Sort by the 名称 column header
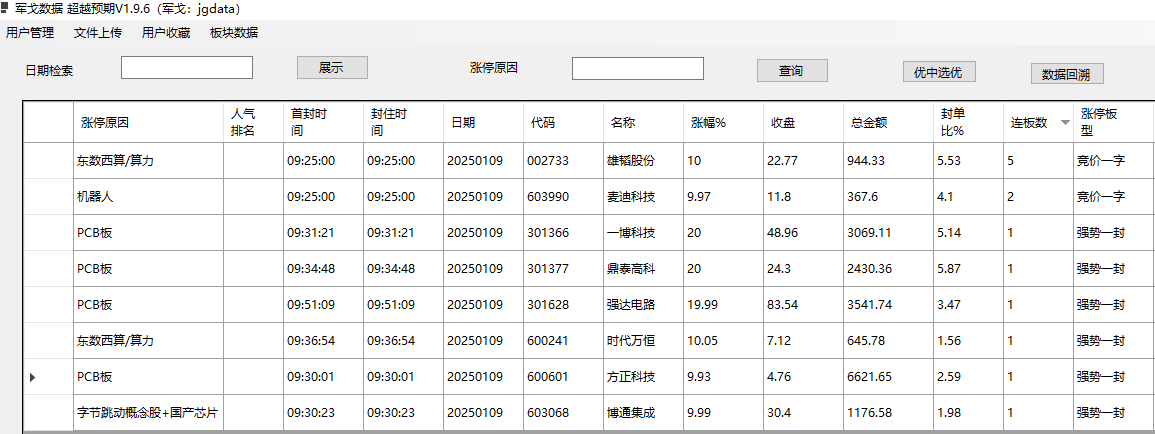 [x=643, y=122]
